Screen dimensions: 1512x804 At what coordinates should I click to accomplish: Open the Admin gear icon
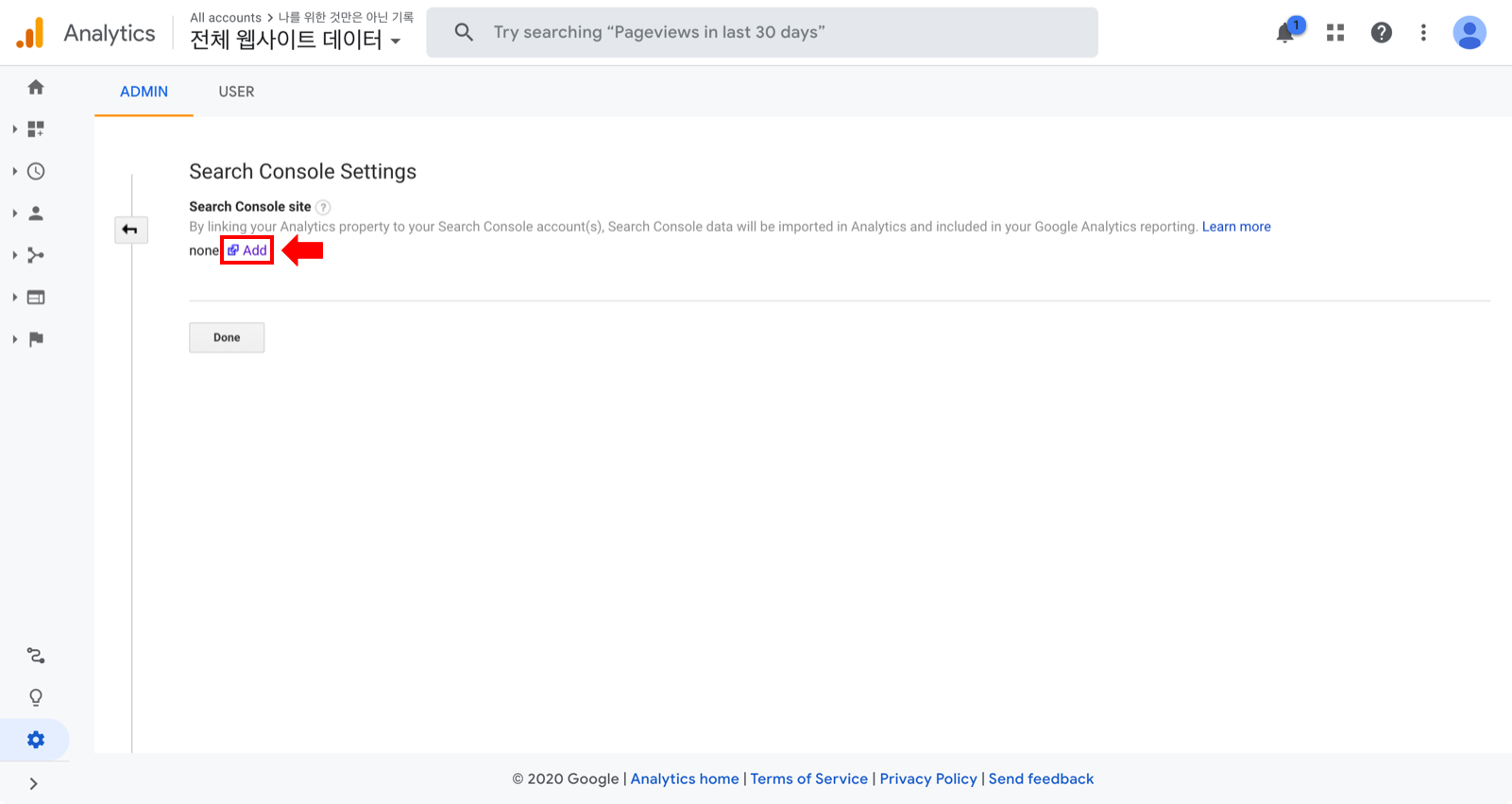point(36,740)
